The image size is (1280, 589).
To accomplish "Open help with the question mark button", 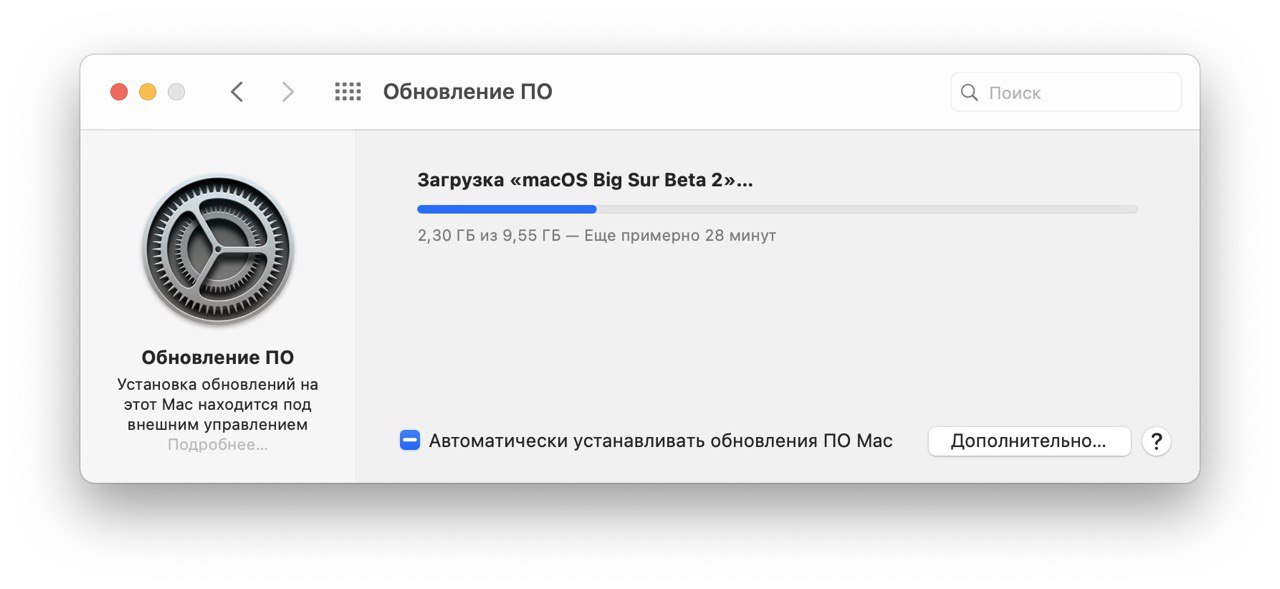I will [1156, 441].
